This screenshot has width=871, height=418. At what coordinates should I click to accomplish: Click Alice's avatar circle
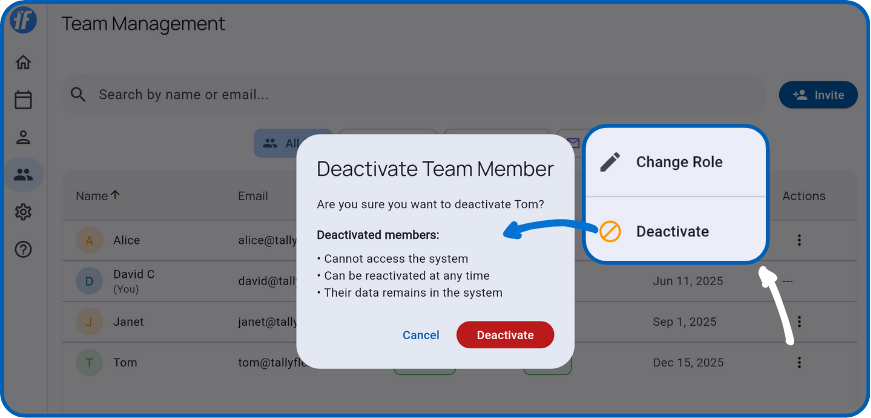click(89, 240)
